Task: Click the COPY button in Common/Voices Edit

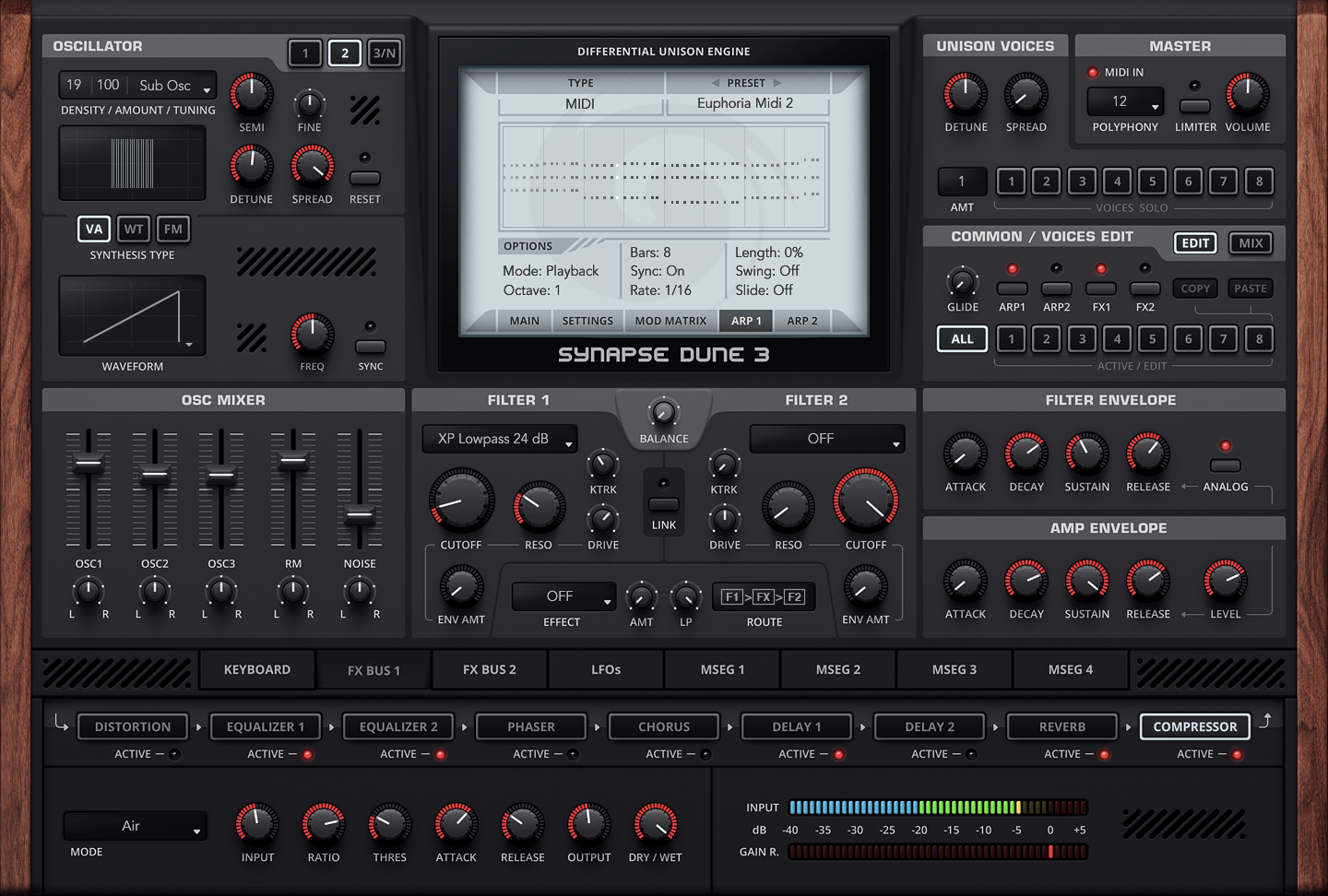Action: 1195,288
